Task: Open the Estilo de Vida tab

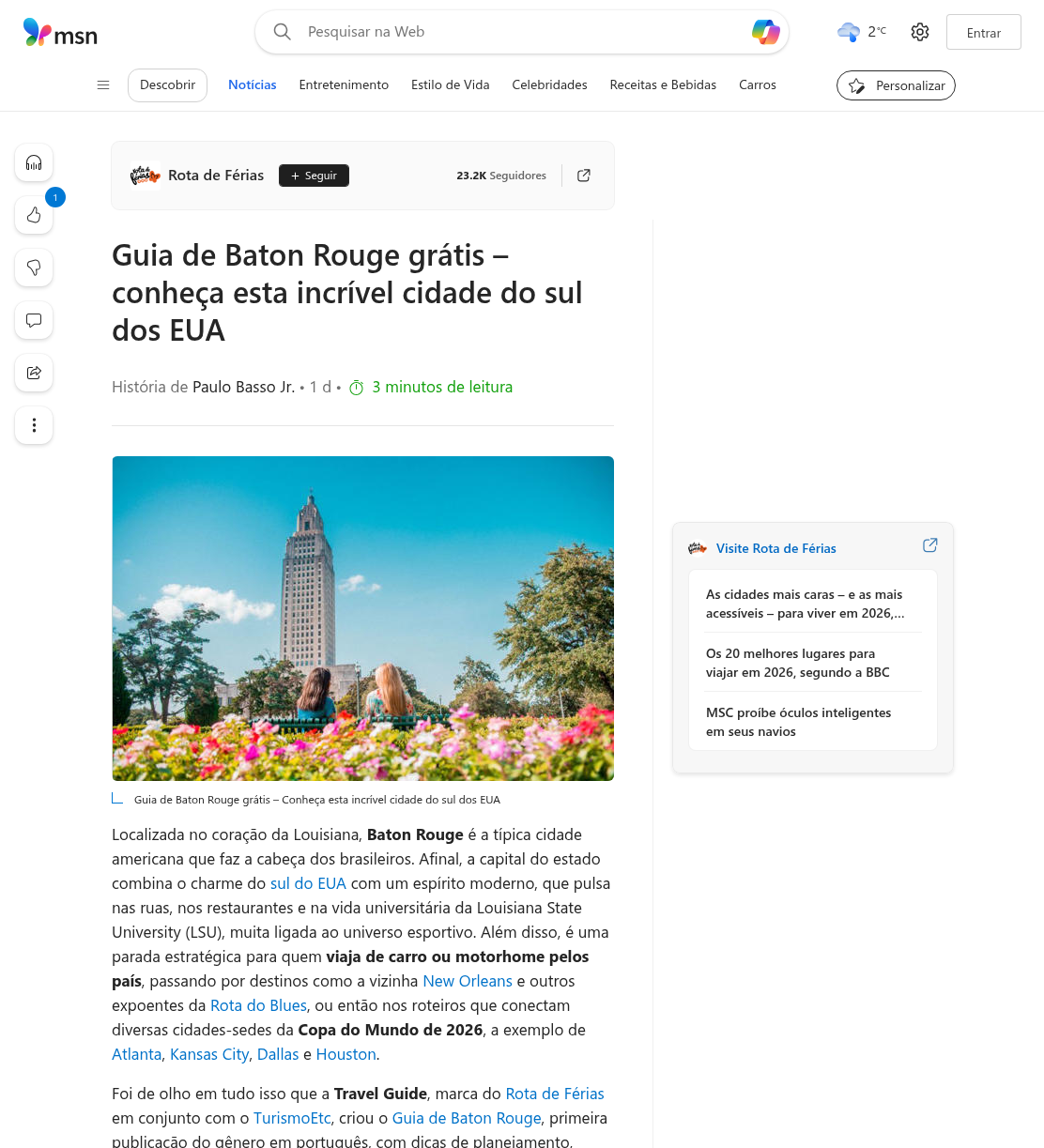Action: tap(451, 84)
